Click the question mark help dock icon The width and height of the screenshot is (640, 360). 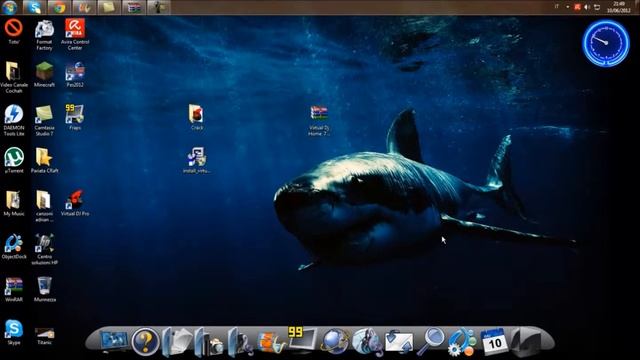coord(145,341)
